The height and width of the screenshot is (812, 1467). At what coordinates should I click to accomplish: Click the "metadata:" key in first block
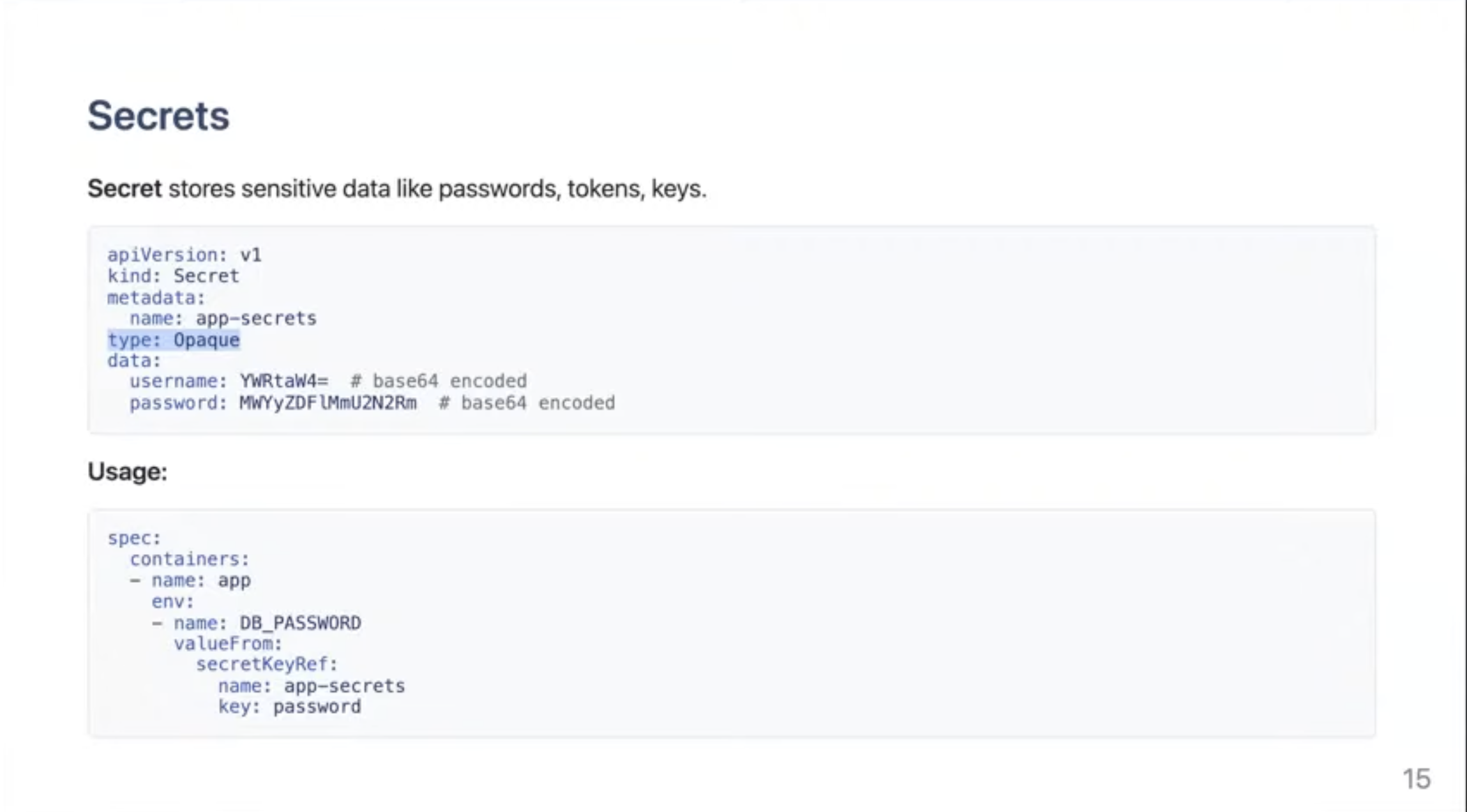pos(156,298)
